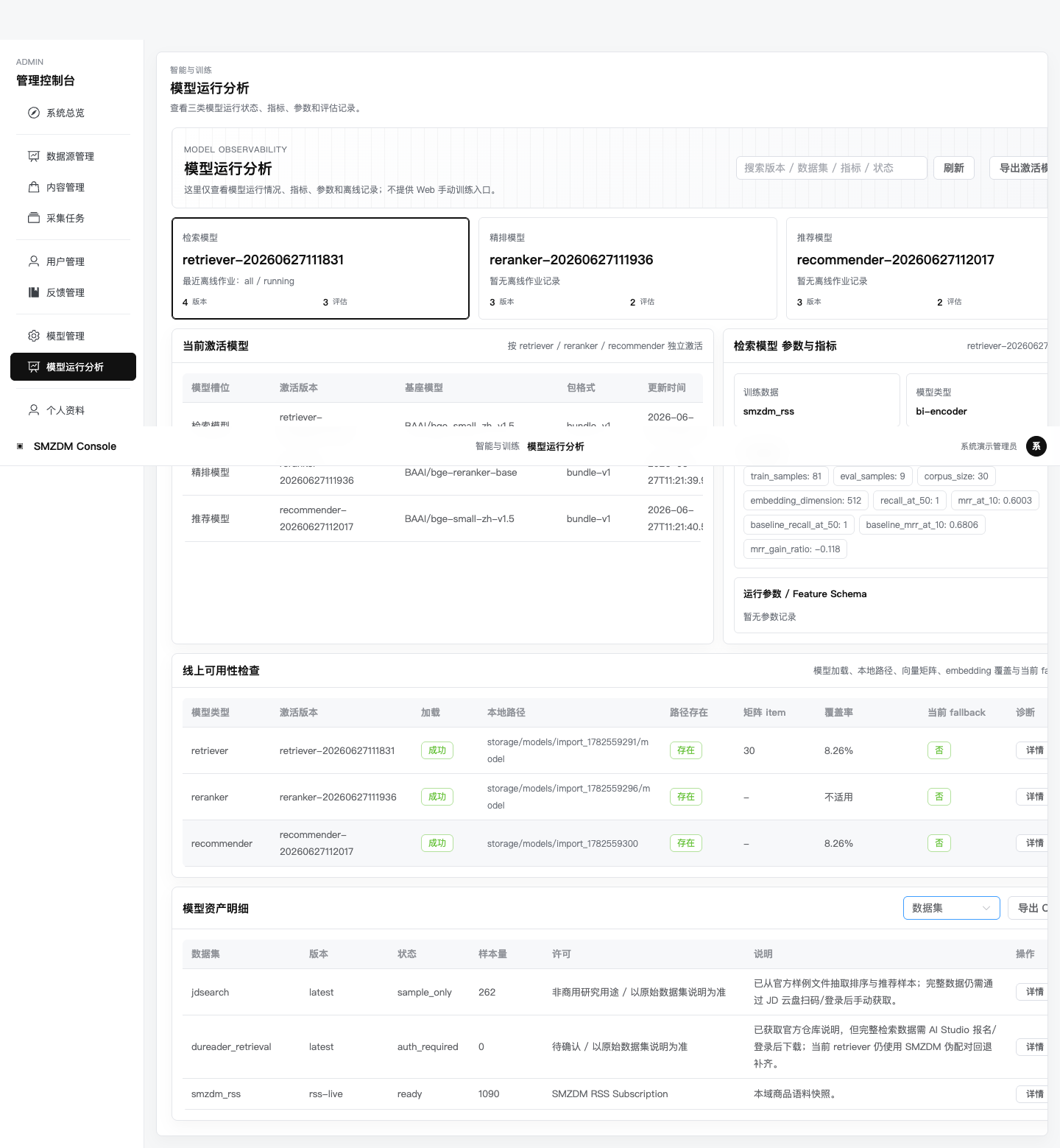Navigate to 用户管理 in the sidebar
The width and height of the screenshot is (1060, 1148).
coord(73,261)
